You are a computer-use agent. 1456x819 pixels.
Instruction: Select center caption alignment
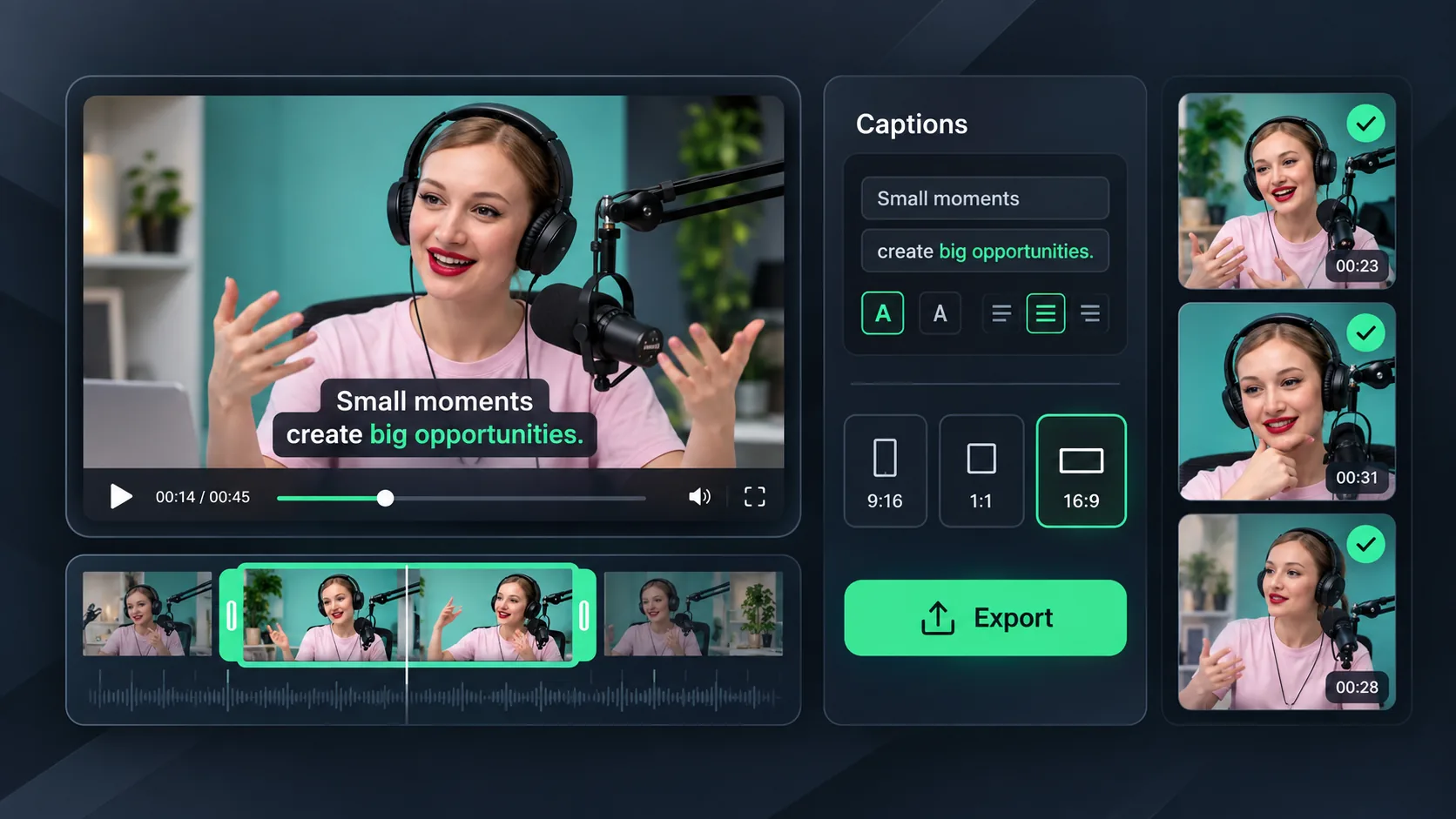[x=1046, y=313]
